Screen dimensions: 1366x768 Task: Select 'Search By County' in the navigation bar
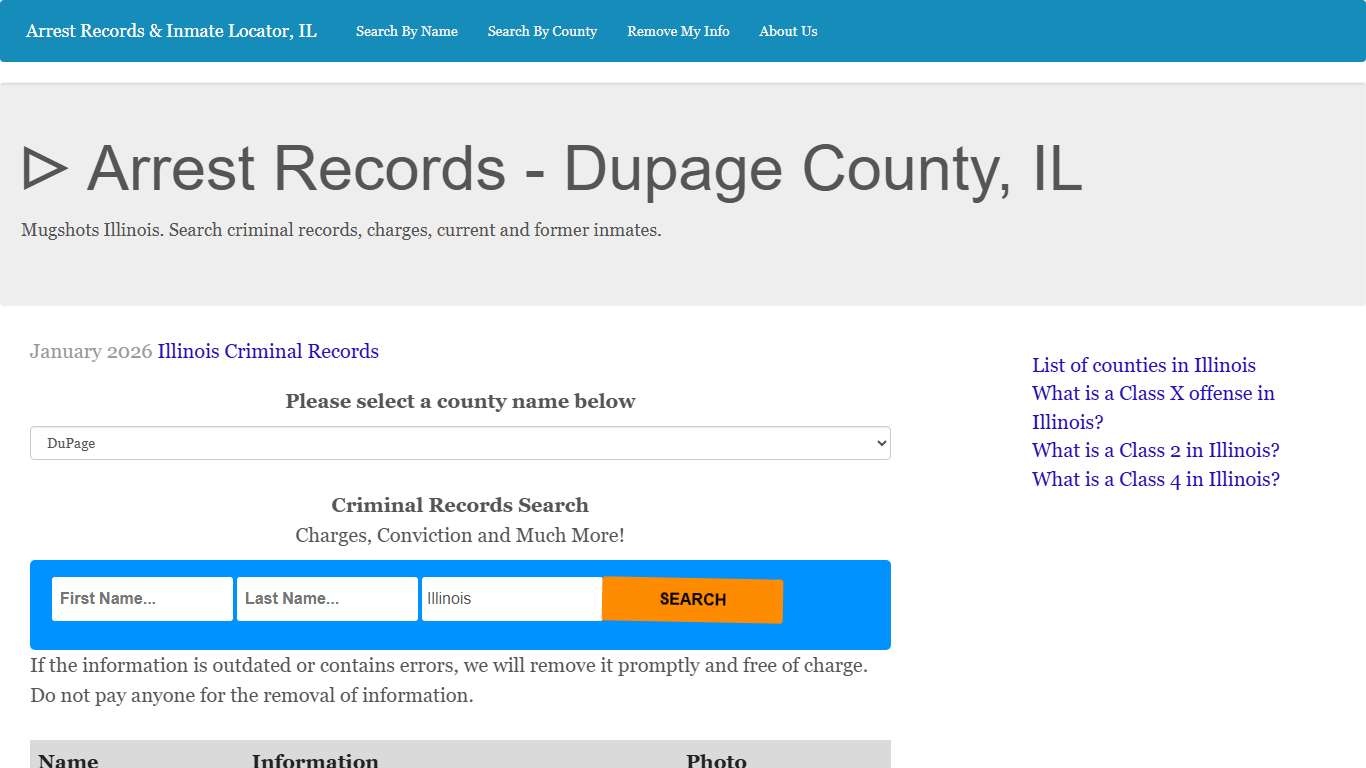pyautogui.click(x=542, y=31)
